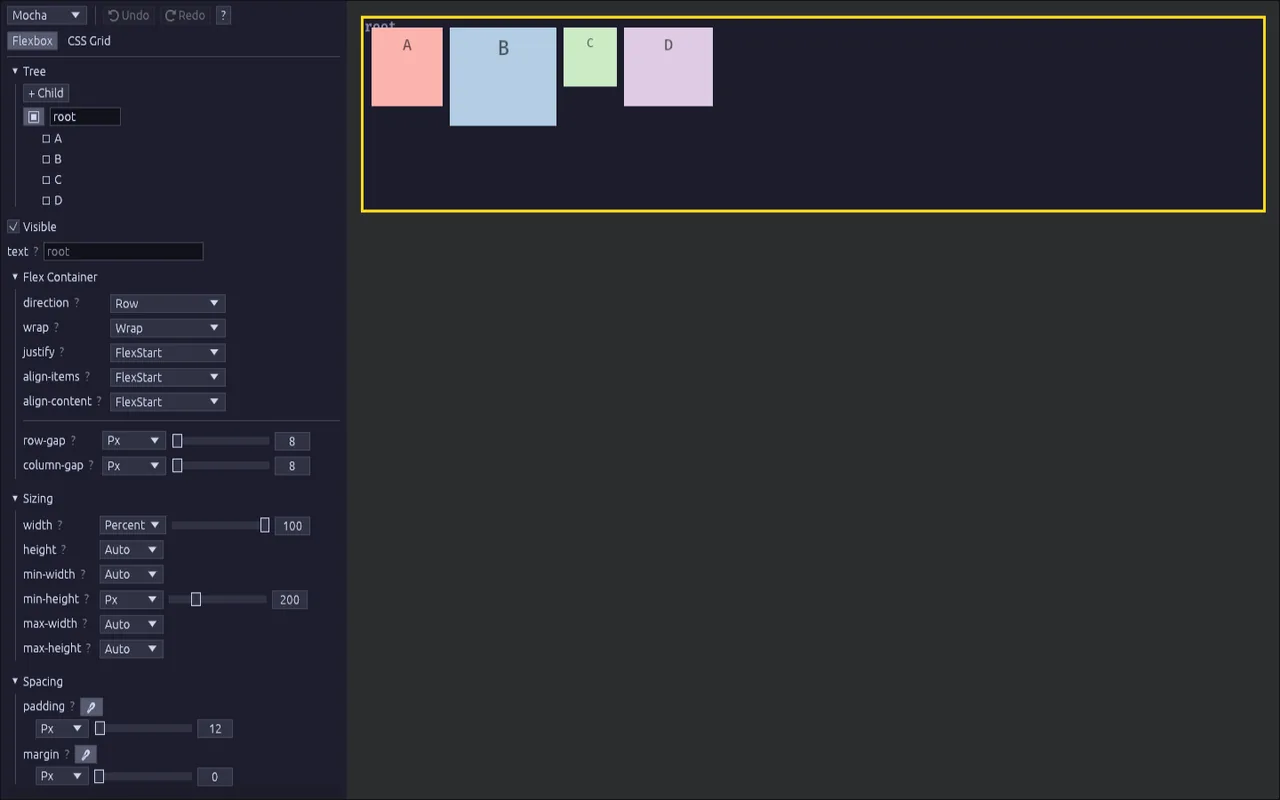Collapse the Flex Container section
Viewport: 1280px width, 800px height.
pos(15,277)
